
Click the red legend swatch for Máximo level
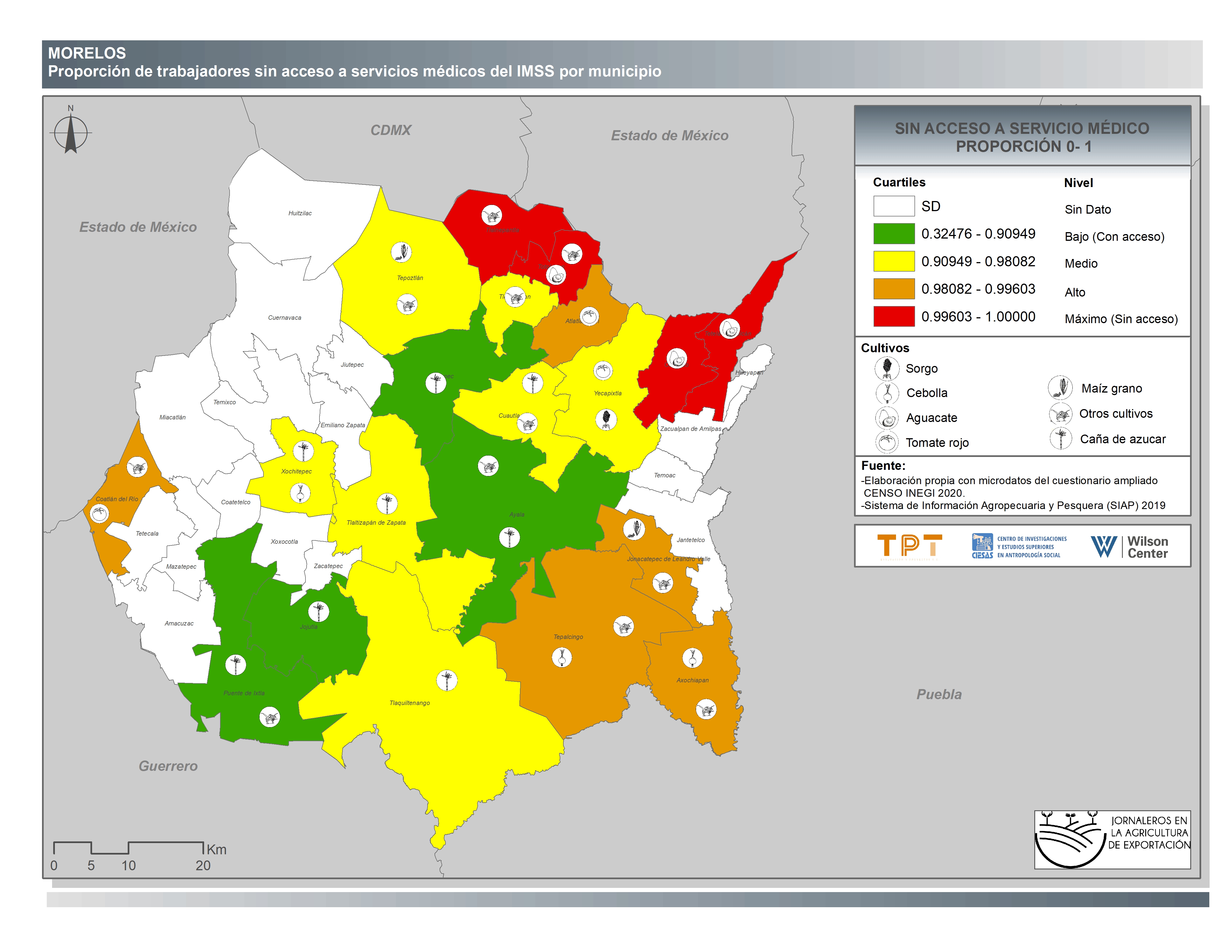coord(893,316)
